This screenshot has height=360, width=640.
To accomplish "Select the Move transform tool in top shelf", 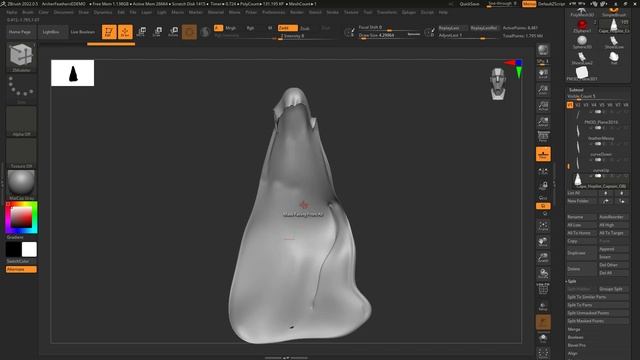I will coord(141,32).
